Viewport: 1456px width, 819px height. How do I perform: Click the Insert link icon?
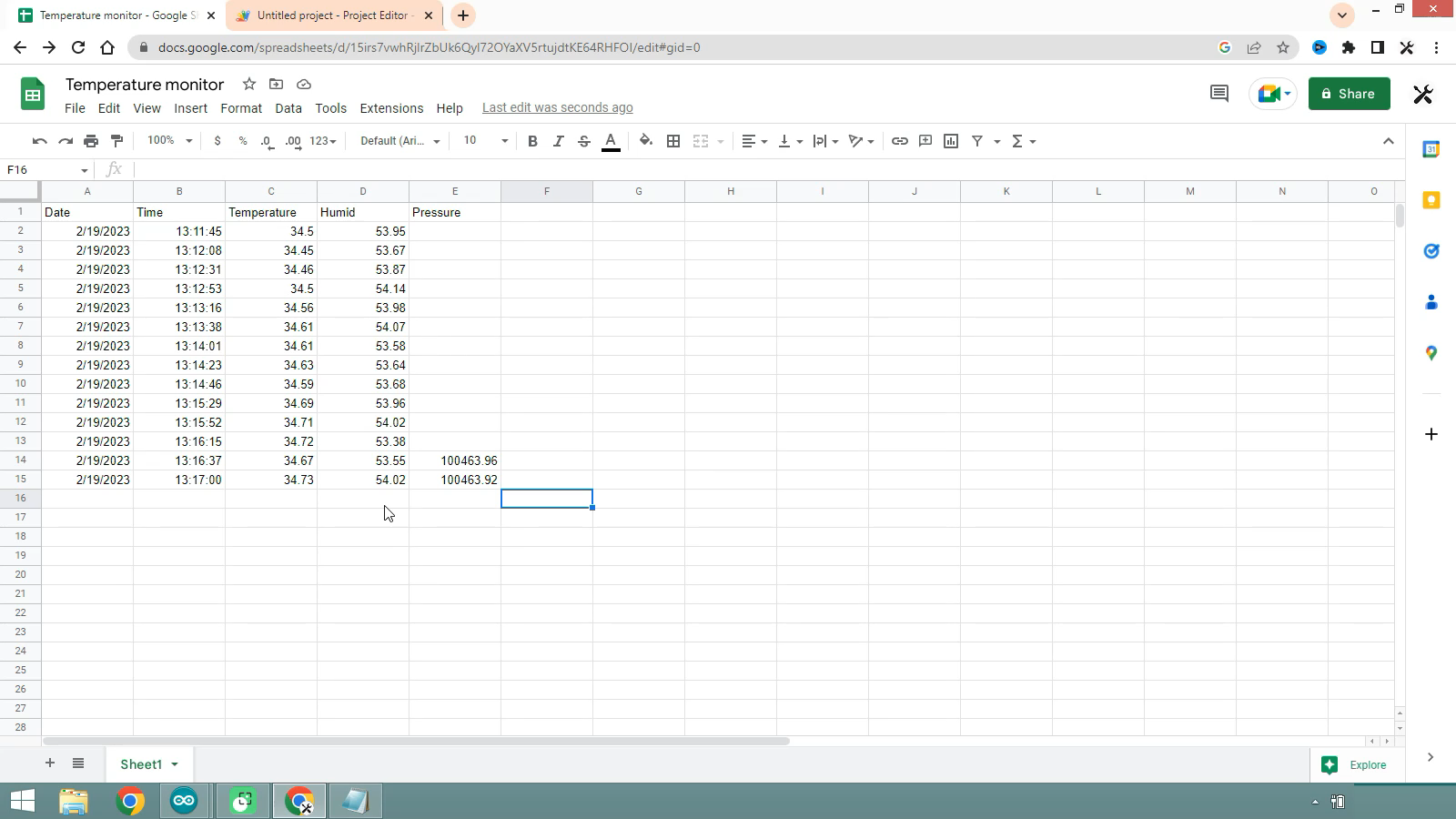900,141
